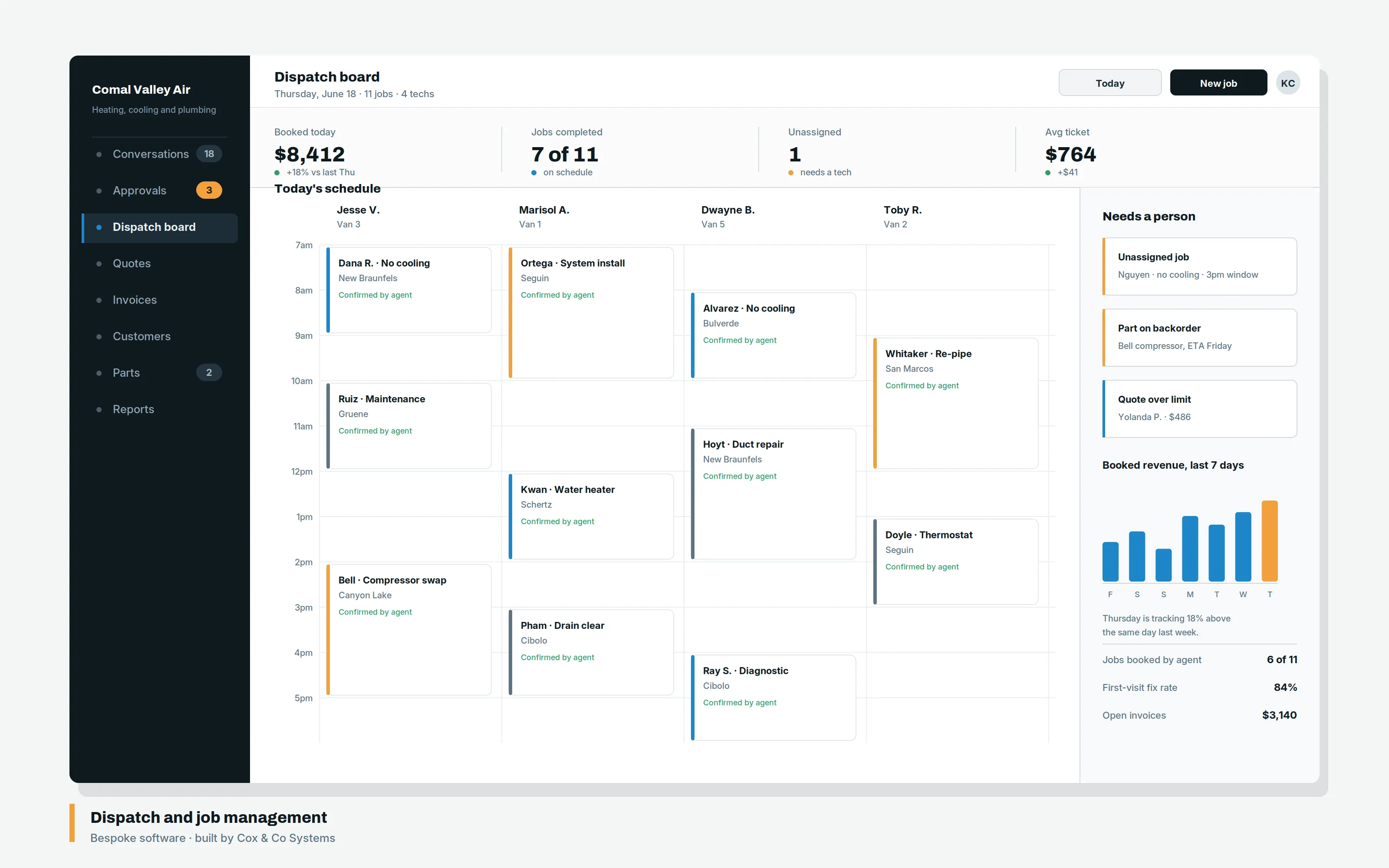This screenshot has height=868, width=1389.
Task: Click the Conversations badge showing 18
Action: [209, 154]
